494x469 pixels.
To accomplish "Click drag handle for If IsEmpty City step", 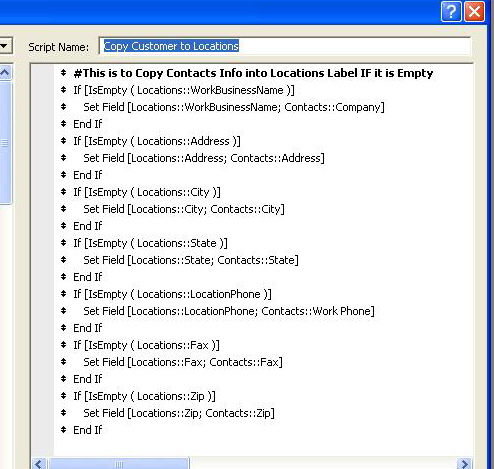I will coord(64,192).
